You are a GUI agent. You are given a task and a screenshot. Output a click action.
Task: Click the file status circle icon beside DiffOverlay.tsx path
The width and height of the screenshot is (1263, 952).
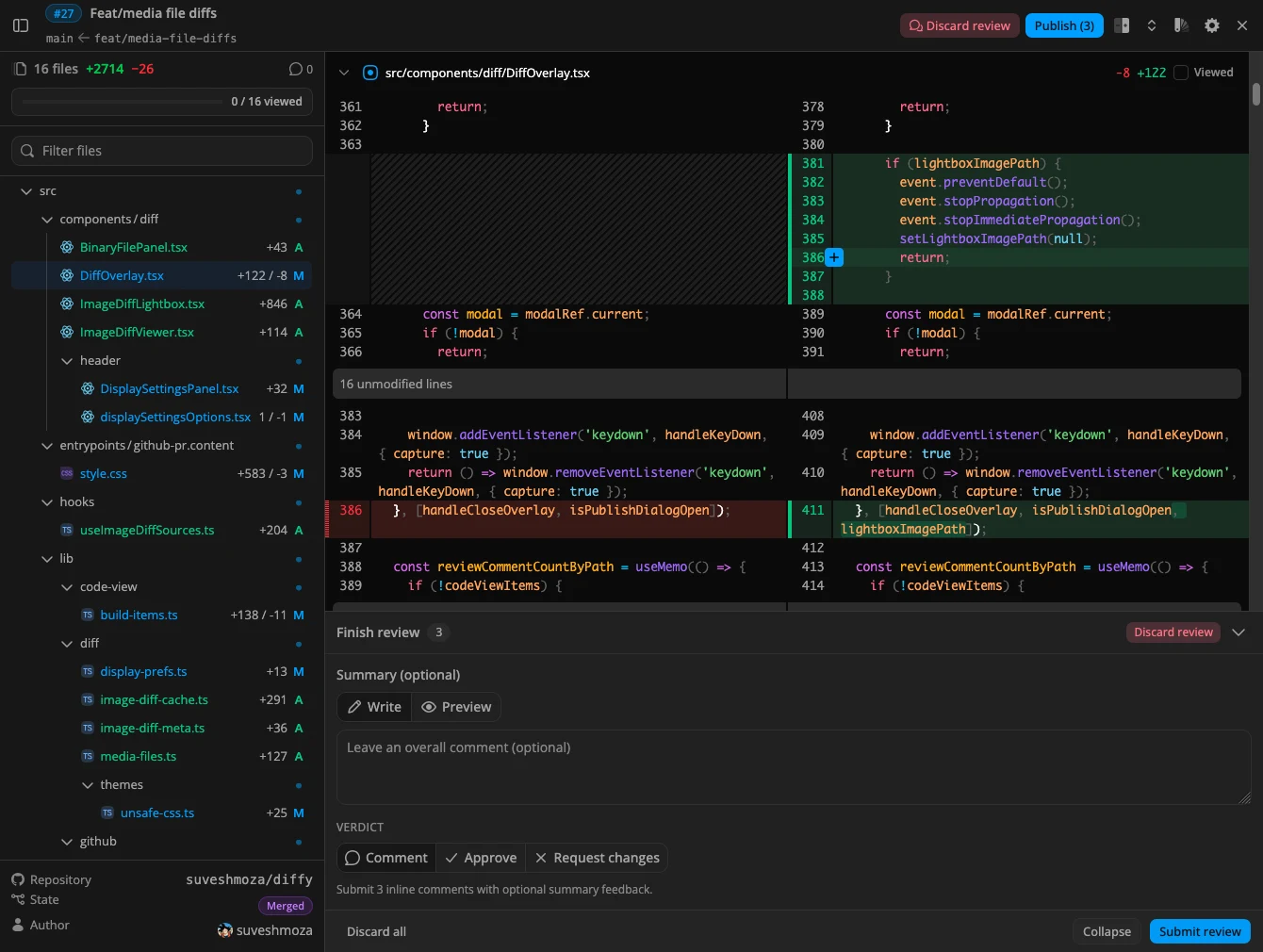pyautogui.click(x=370, y=73)
